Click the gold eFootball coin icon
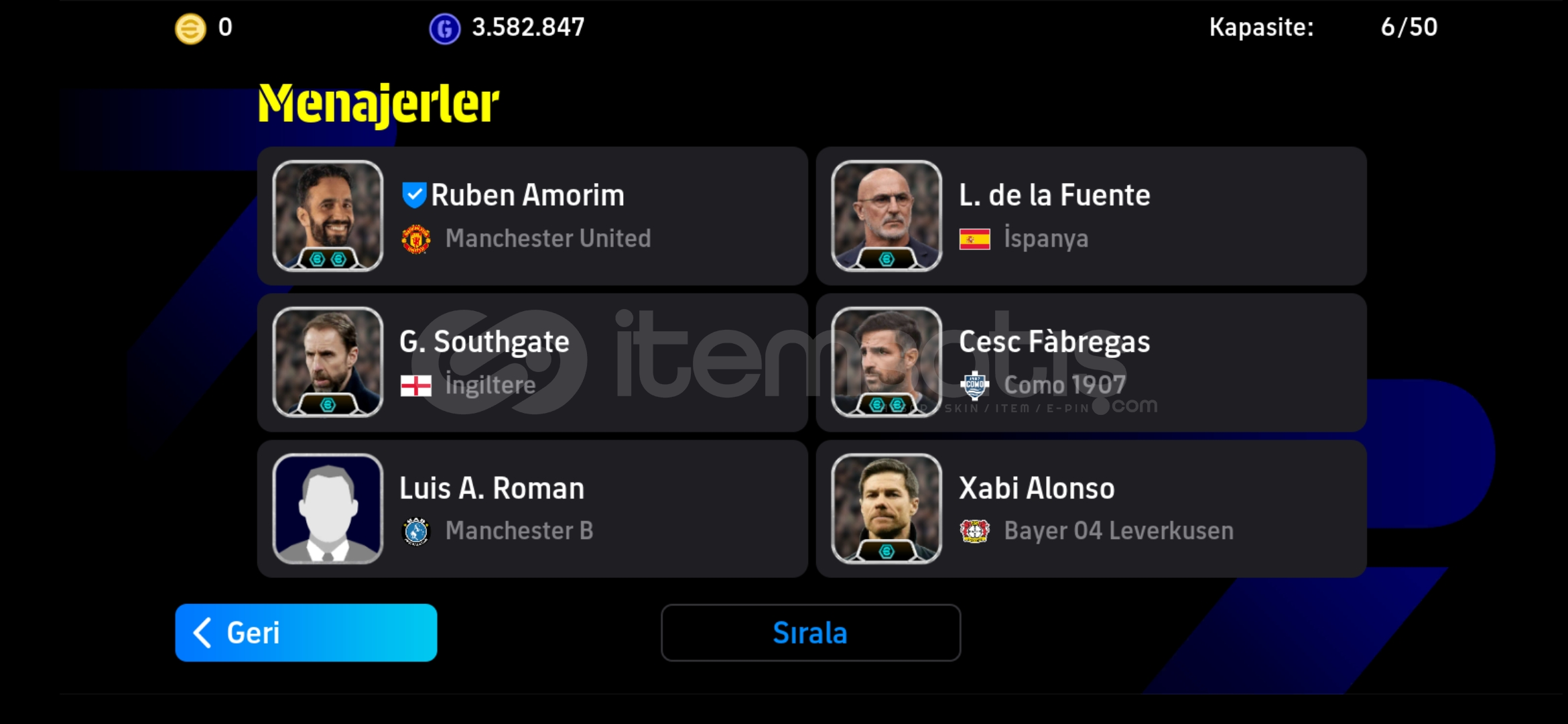 pyautogui.click(x=190, y=29)
